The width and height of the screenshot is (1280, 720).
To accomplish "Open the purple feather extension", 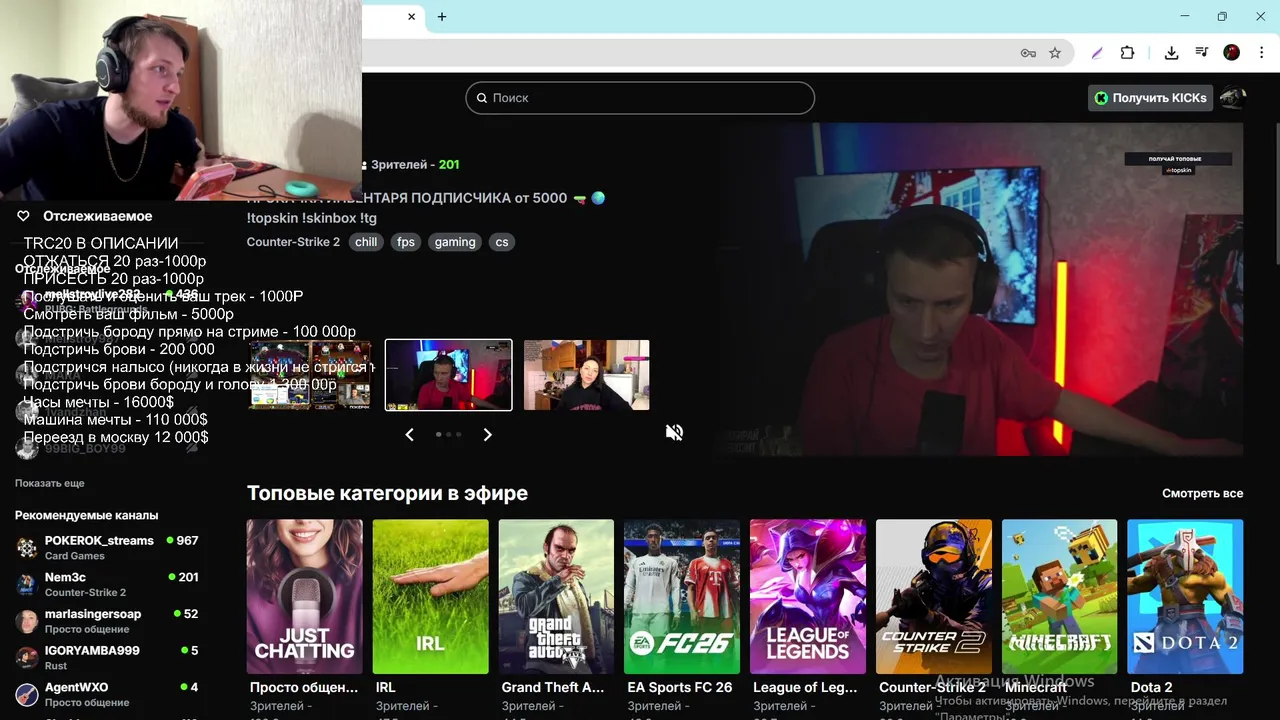I will pyautogui.click(x=1097, y=53).
